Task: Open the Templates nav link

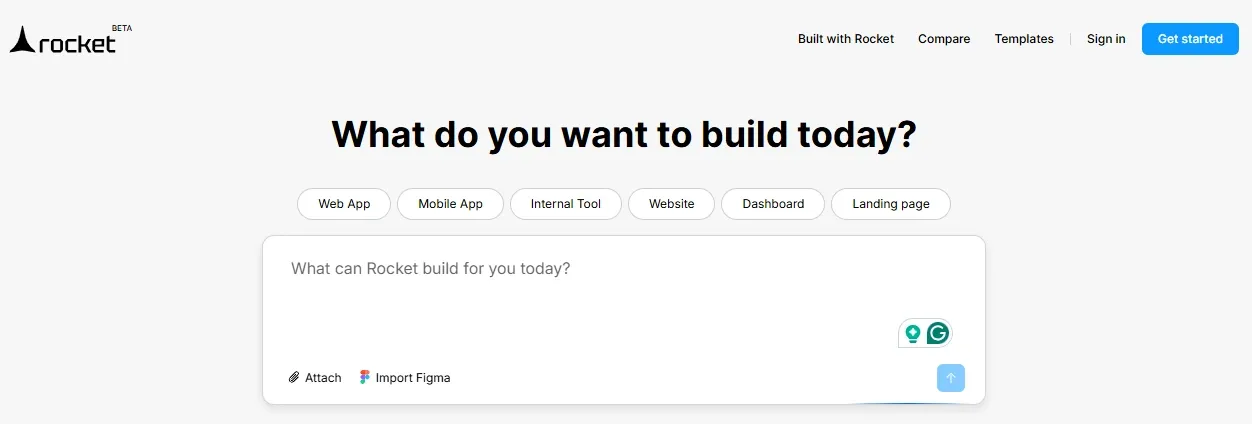Action: point(1024,39)
